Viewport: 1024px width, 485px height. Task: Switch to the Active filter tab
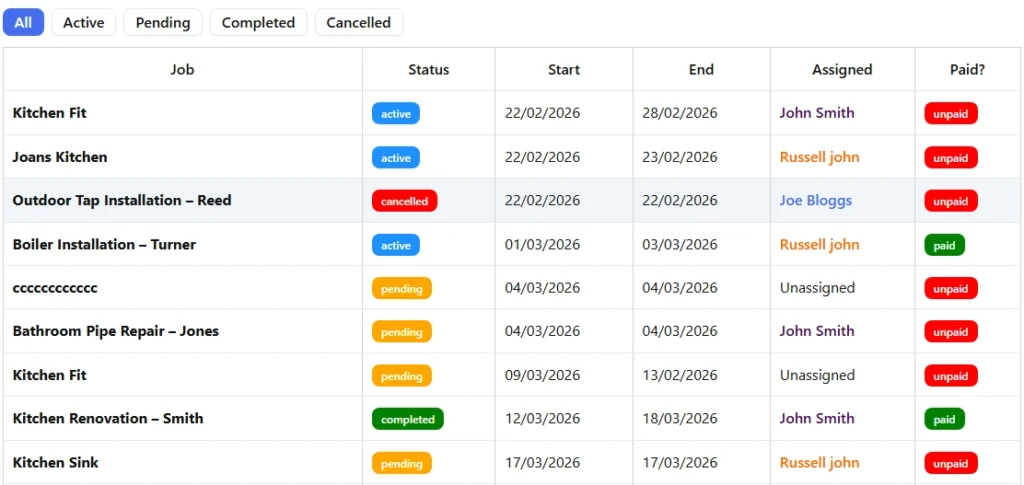click(x=84, y=22)
